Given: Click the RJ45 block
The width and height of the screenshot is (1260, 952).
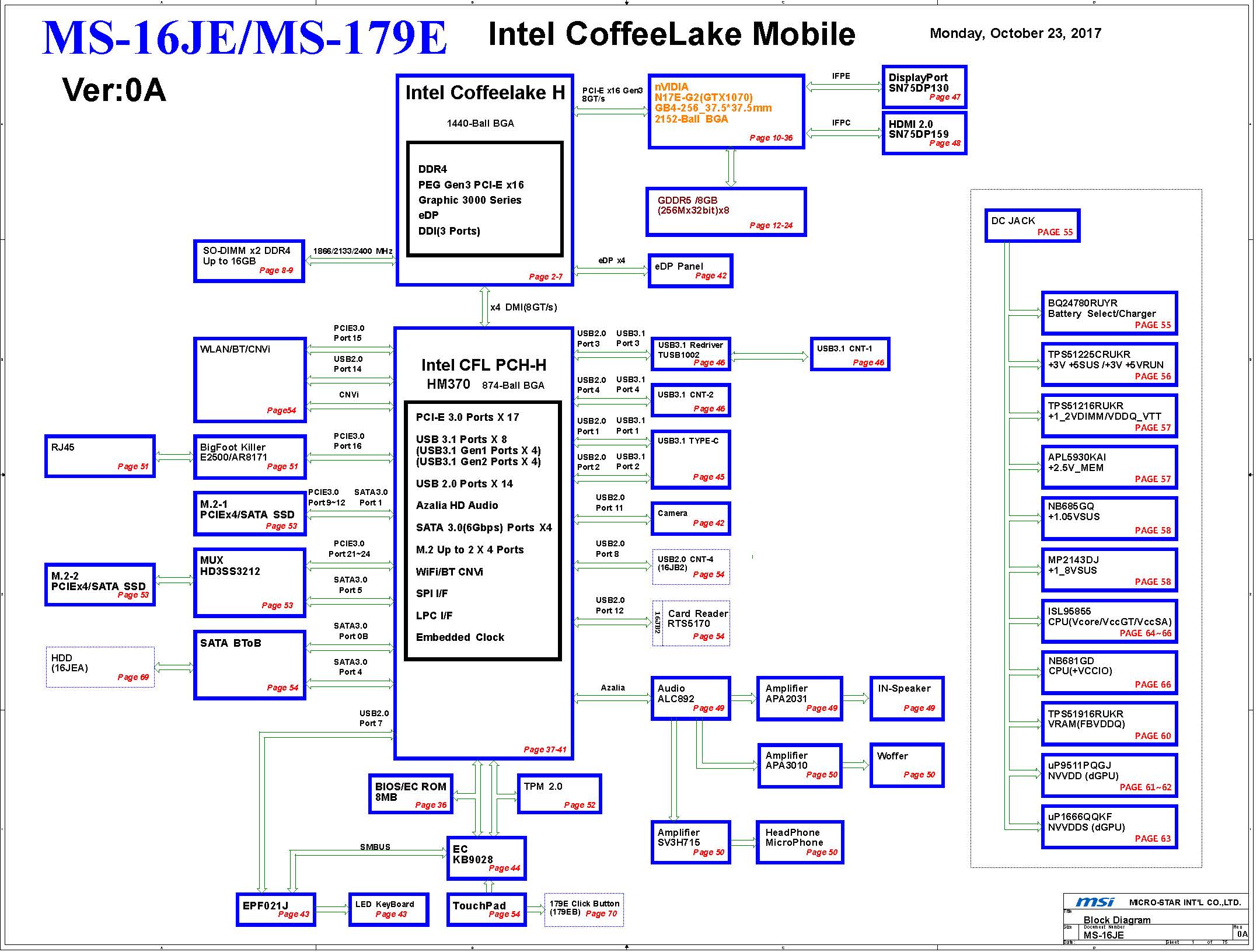Looking at the screenshot, I should [100, 456].
